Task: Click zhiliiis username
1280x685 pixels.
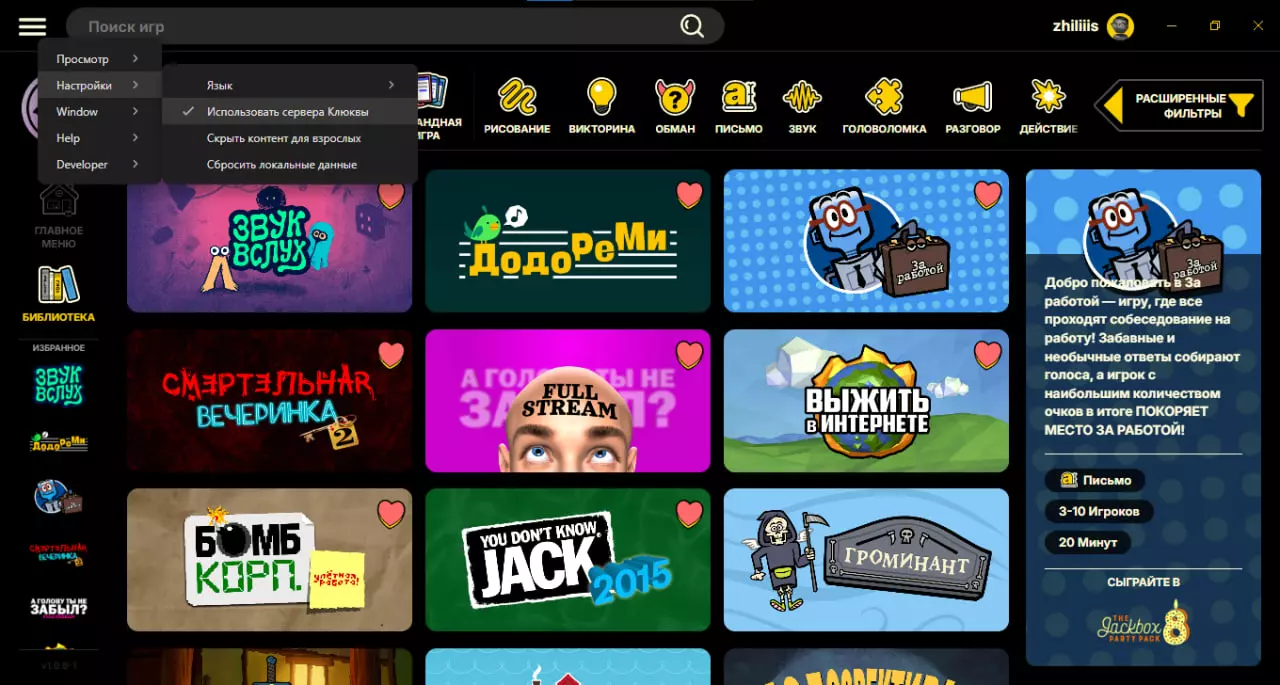Action: pos(1076,26)
